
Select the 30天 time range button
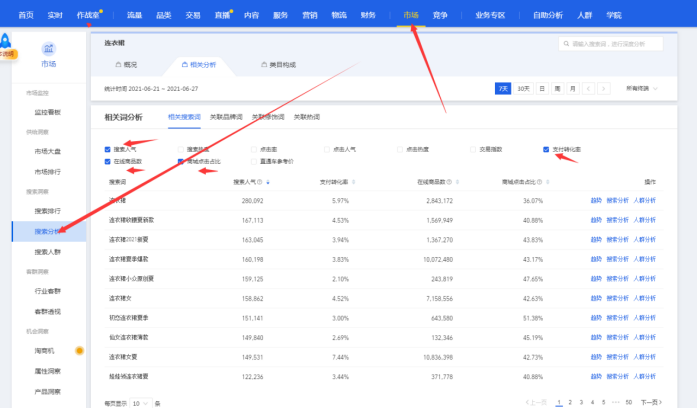click(x=523, y=88)
